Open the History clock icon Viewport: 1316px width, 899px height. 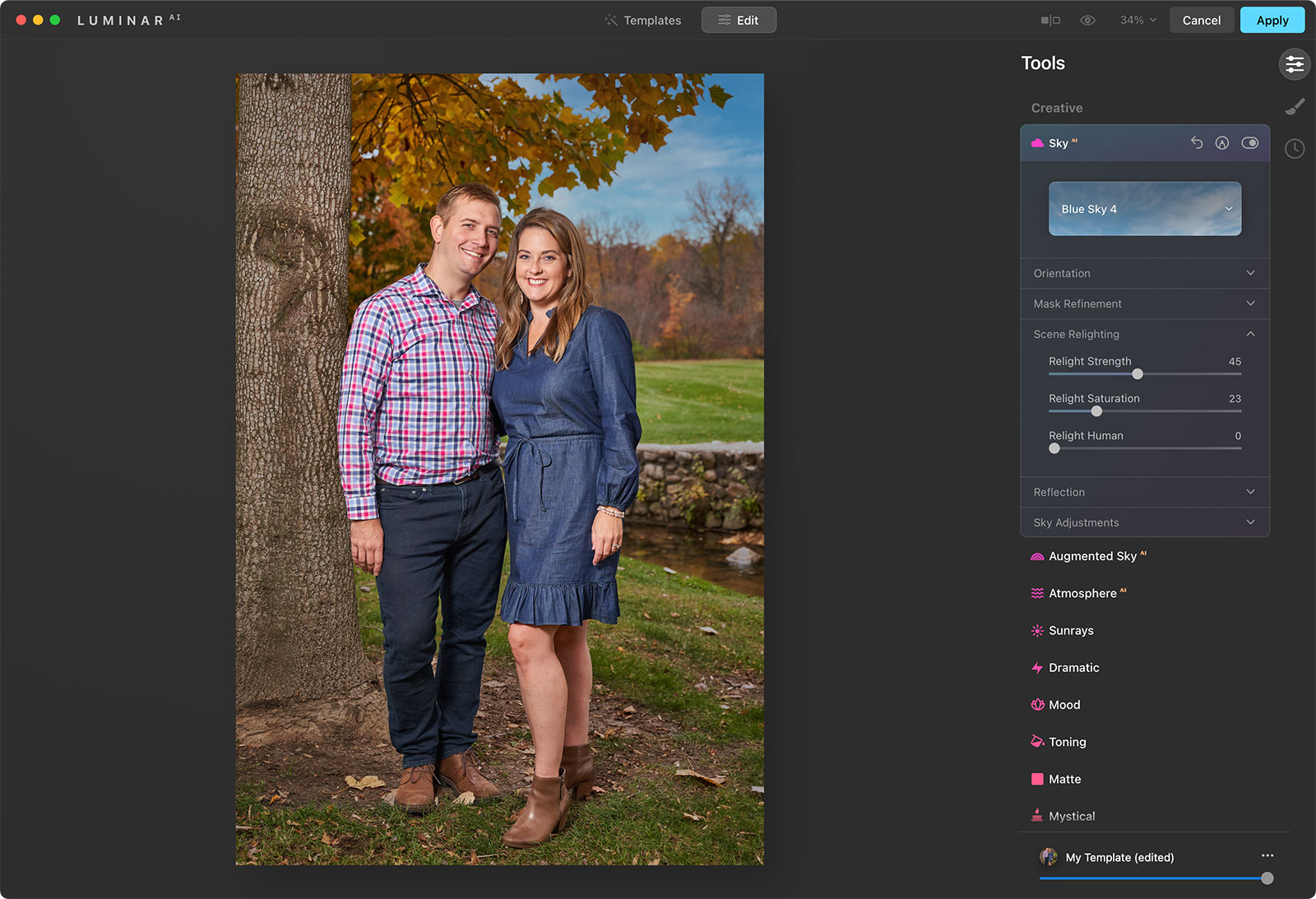pos(1294,149)
